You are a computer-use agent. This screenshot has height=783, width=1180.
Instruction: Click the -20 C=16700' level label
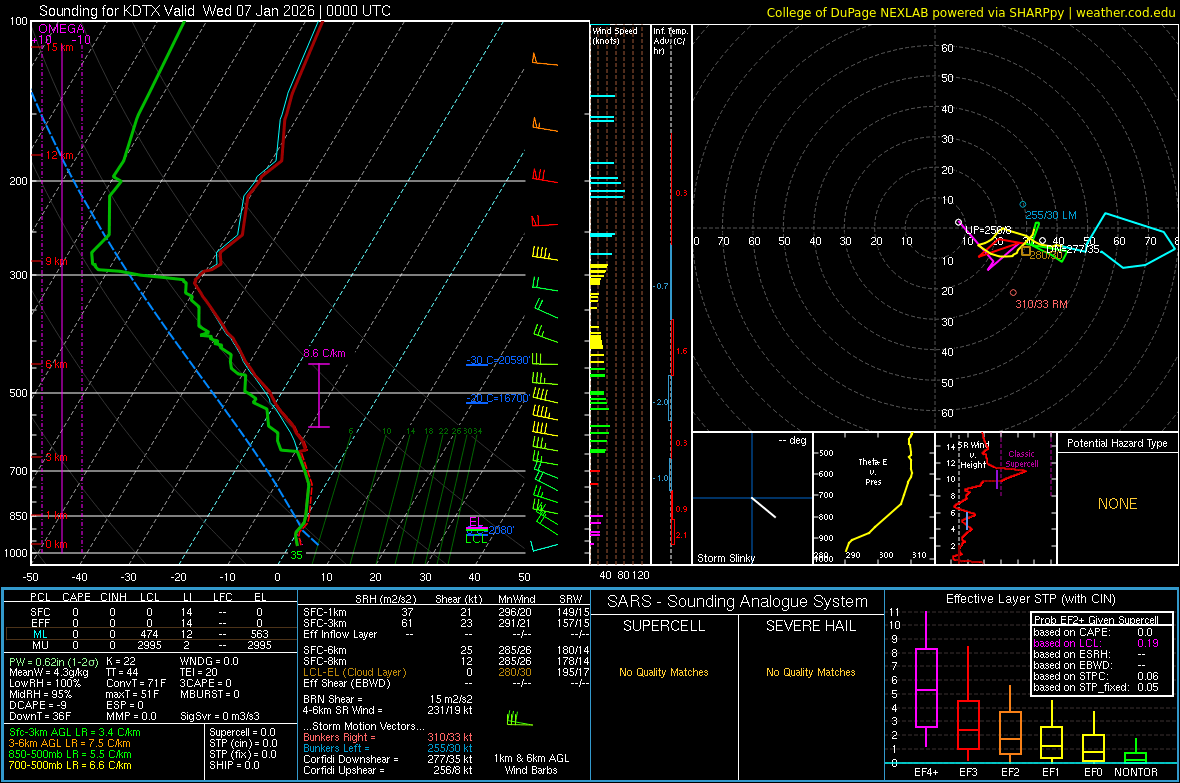click(497, 398)
